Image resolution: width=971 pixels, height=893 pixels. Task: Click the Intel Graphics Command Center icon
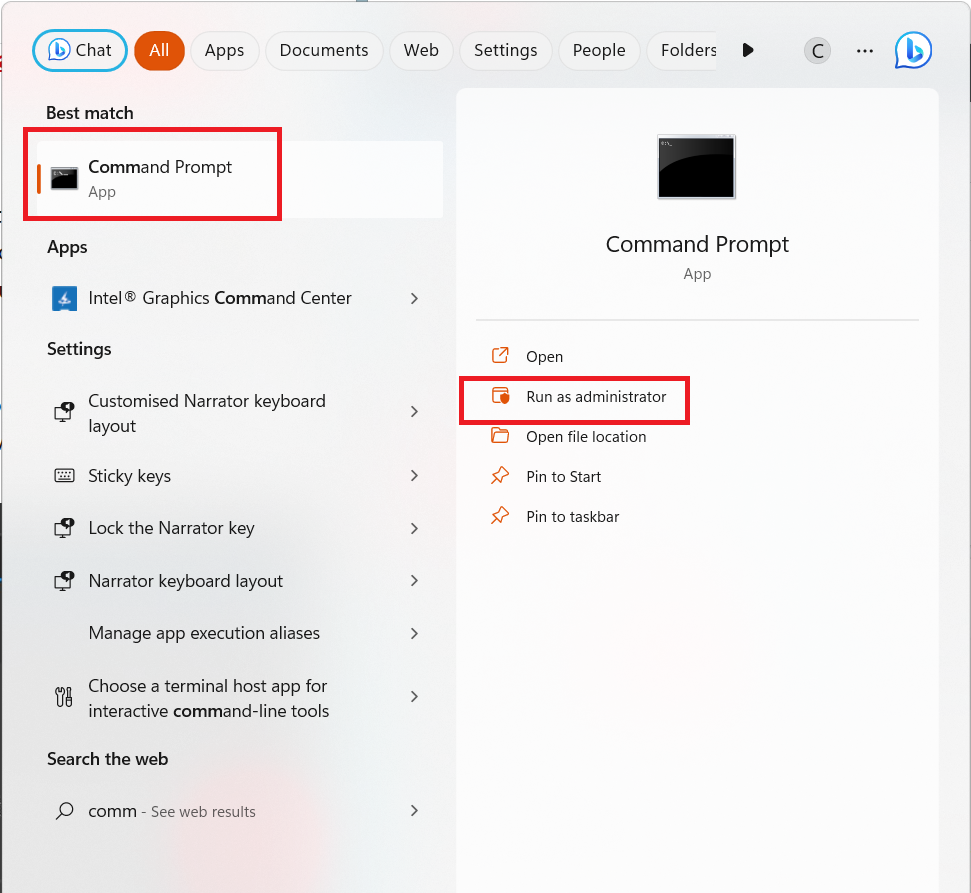[x=65, y=298]
